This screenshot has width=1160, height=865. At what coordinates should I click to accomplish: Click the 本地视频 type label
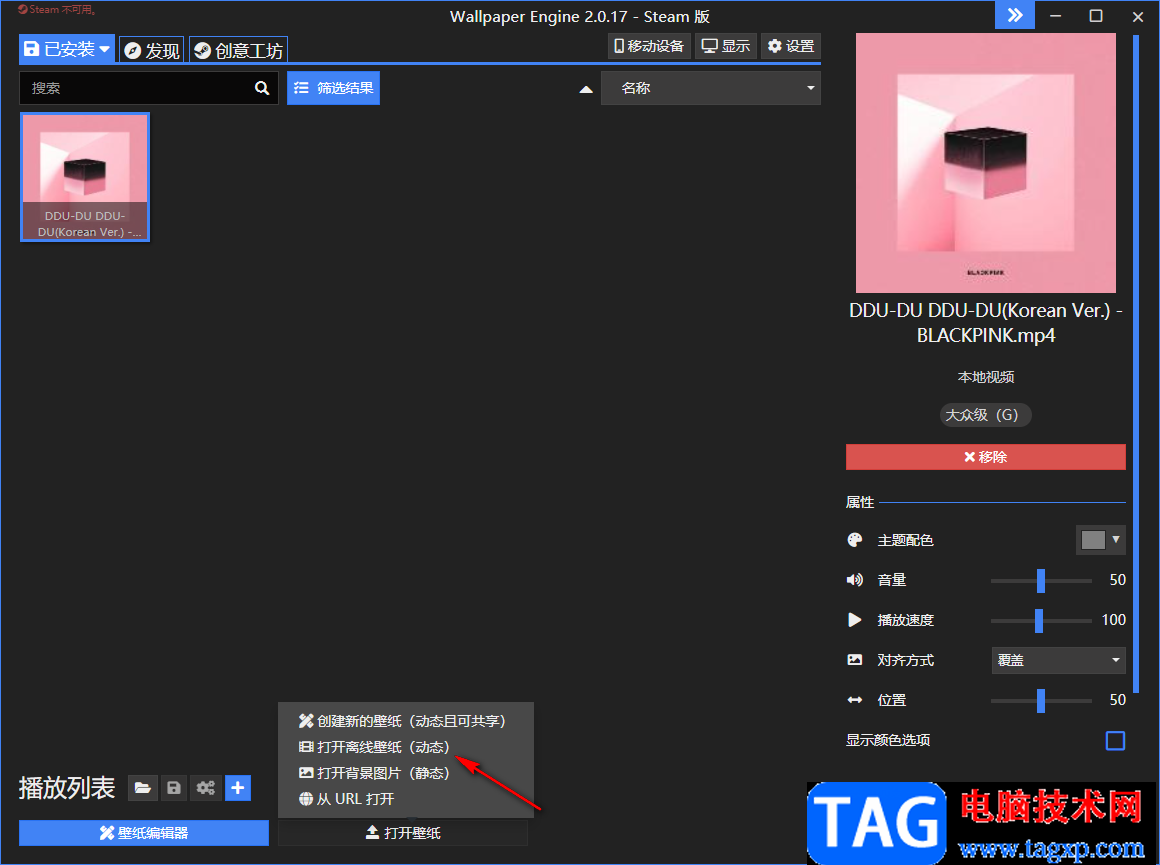point(985,377)
